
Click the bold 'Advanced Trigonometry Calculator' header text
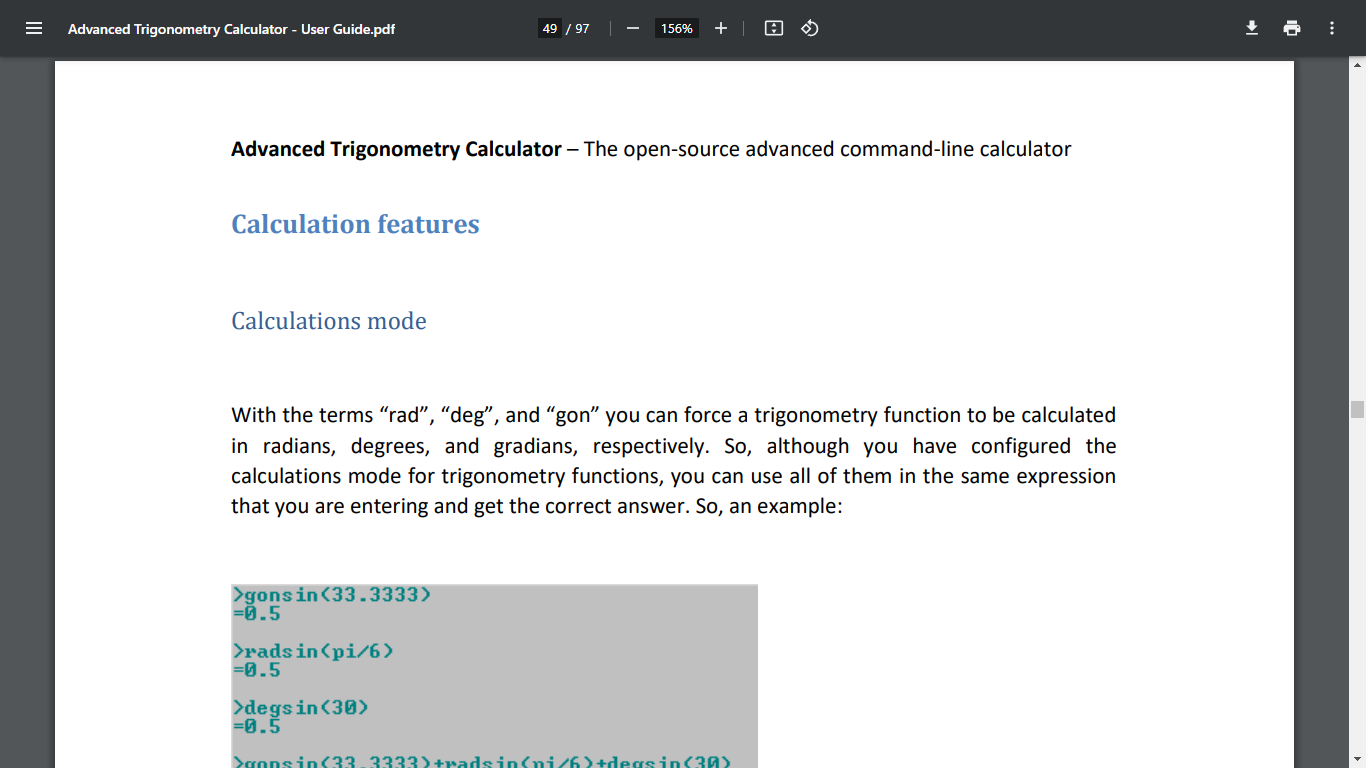click(x=396, y=149)
